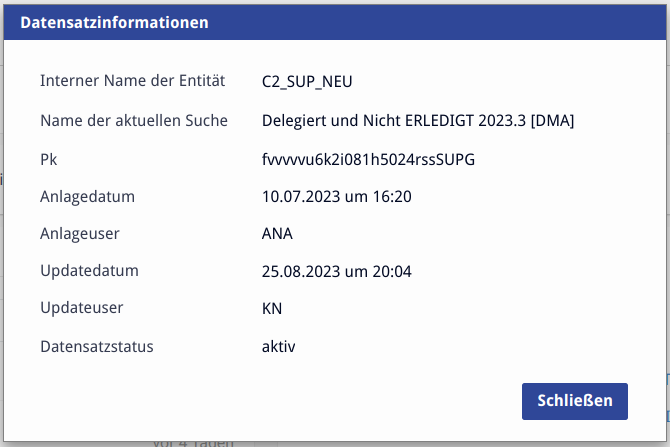Click the Schließen button
The height and width of the screenshot is (447, 670).
574,401
